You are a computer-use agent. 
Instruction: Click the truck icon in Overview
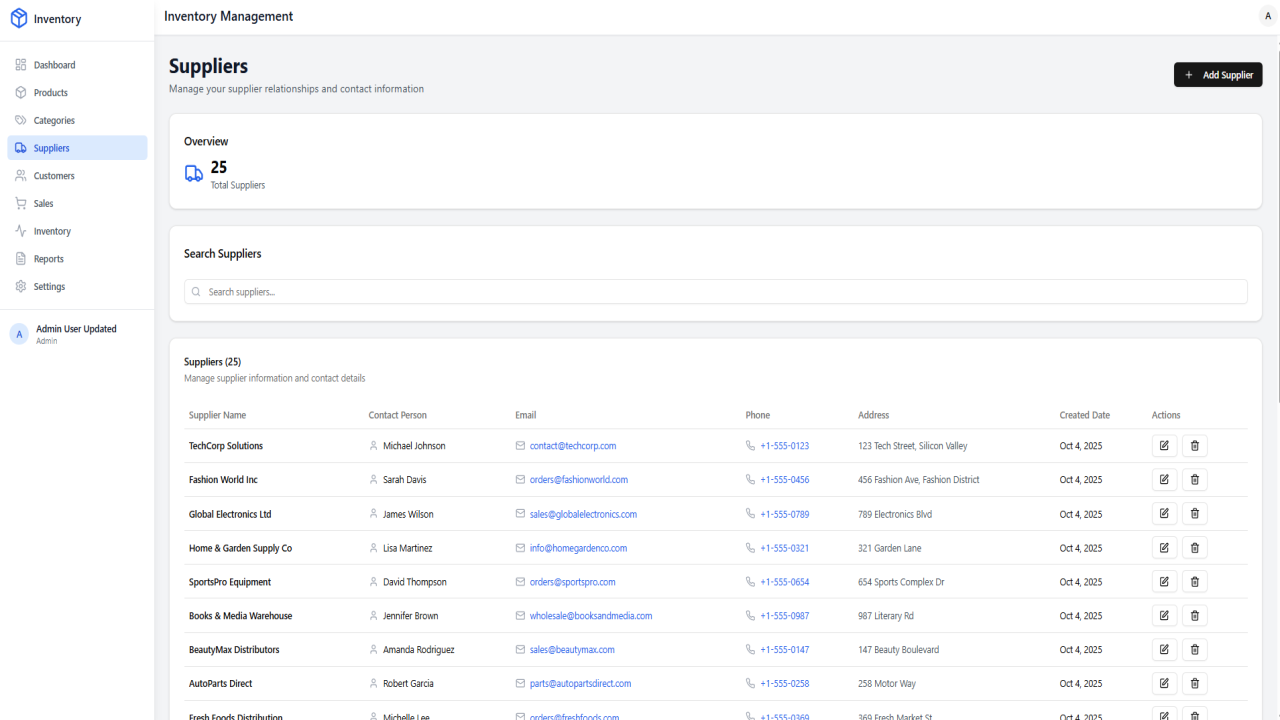[x=194, y=174]
